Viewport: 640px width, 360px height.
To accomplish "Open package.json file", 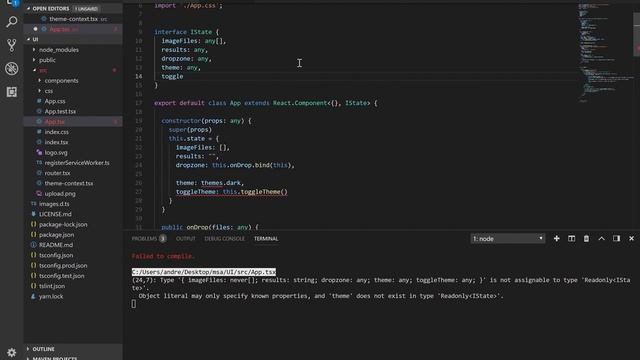I will click(x=56, y=235).
